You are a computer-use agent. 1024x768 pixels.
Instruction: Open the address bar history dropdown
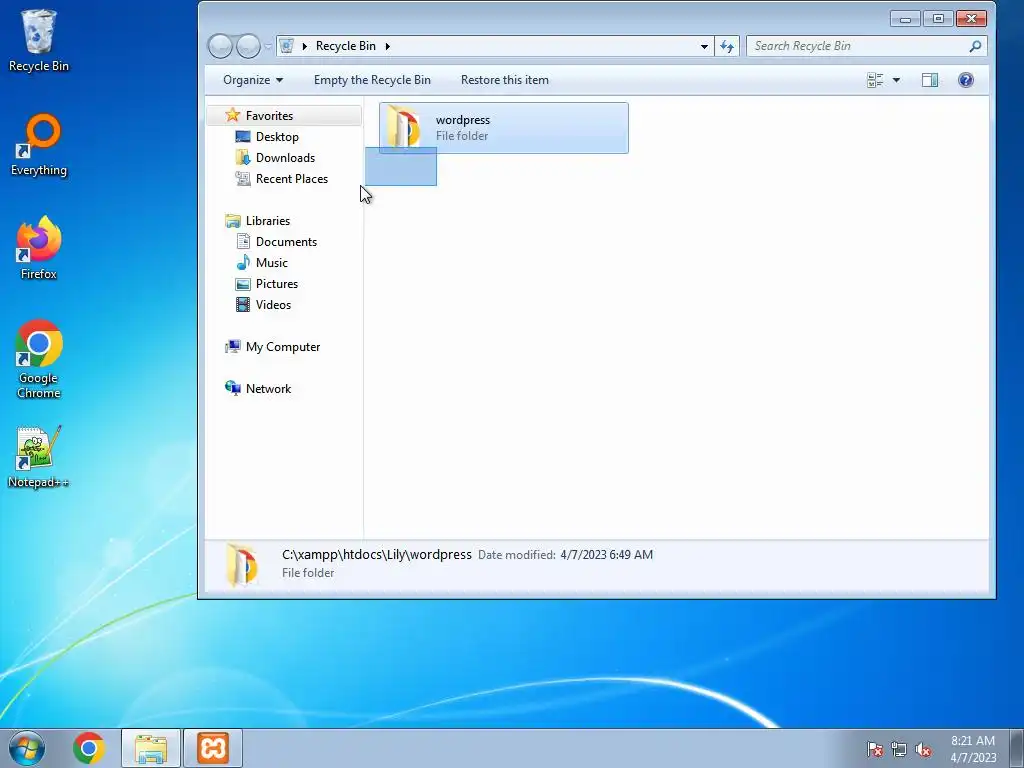point(704,46)
